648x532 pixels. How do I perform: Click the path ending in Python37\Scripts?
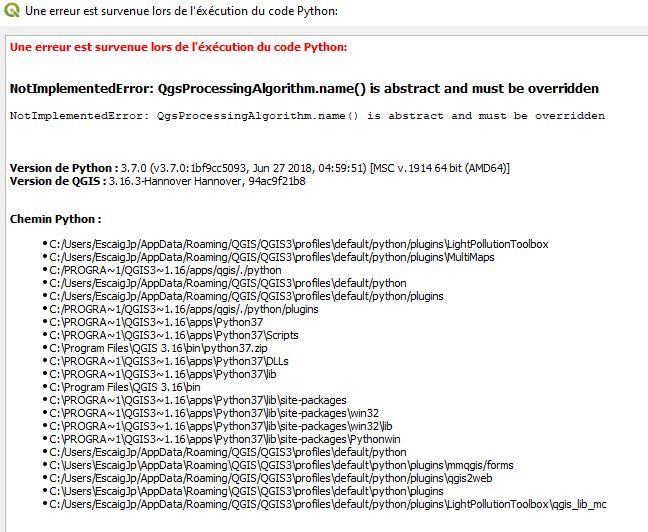(x=174, y=335)
